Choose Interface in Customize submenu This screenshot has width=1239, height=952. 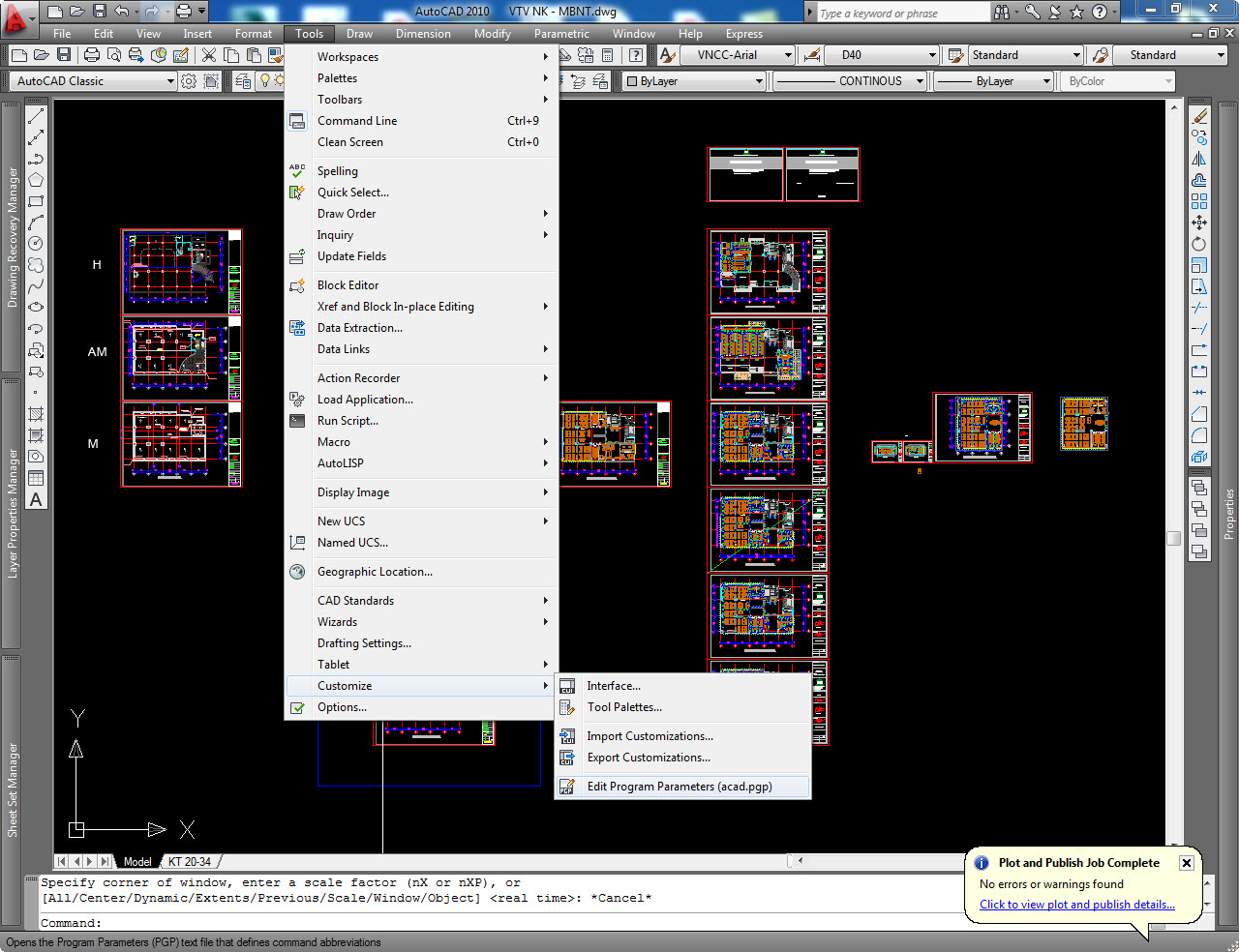(682, 686)
